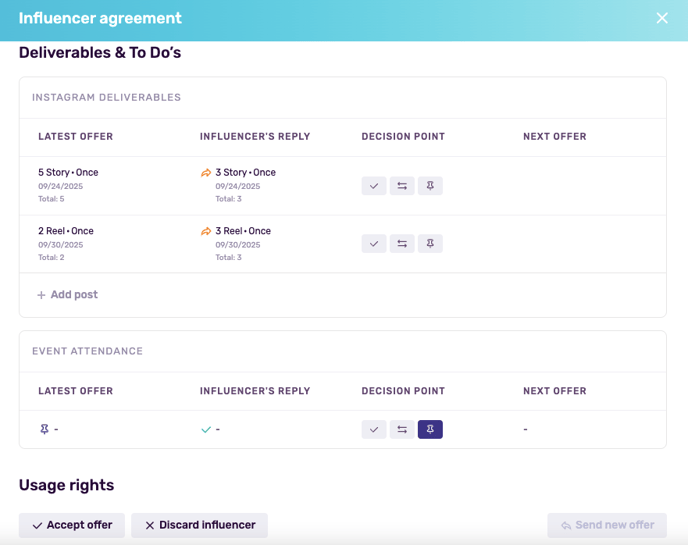Toggle the highlighted pin in Event Attendance
The width and height of the screenshot is (688, 545).
[430, 429]
